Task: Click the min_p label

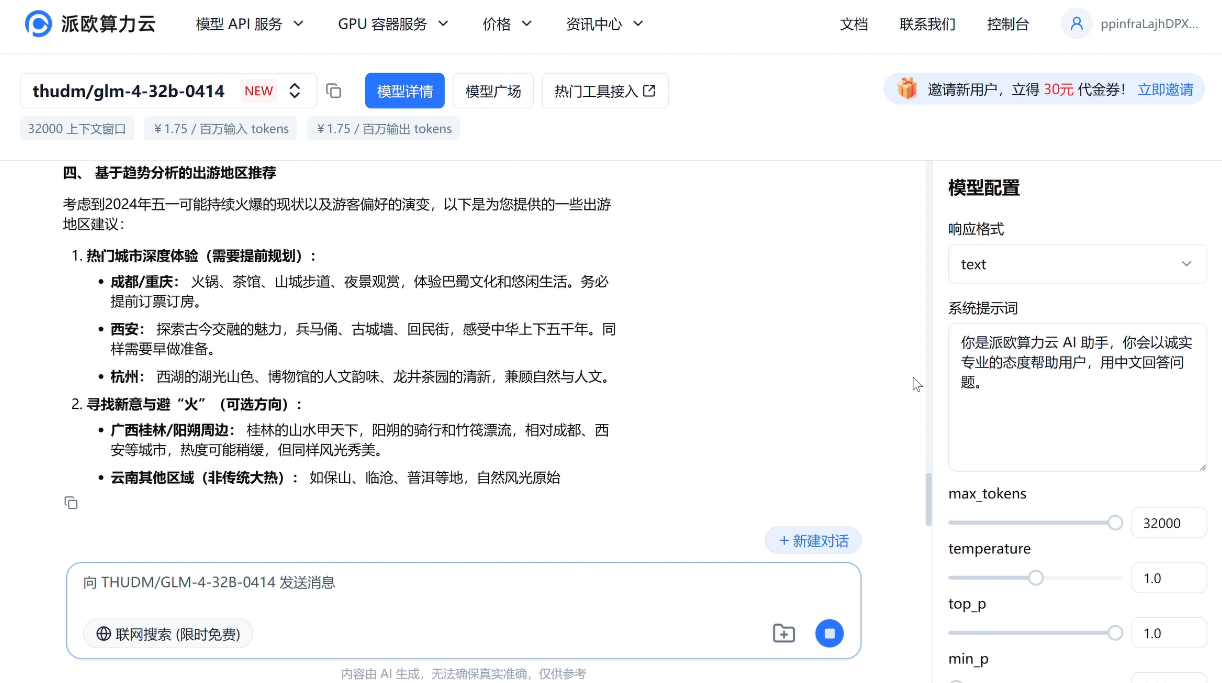Action: click(x=969, y=659)
